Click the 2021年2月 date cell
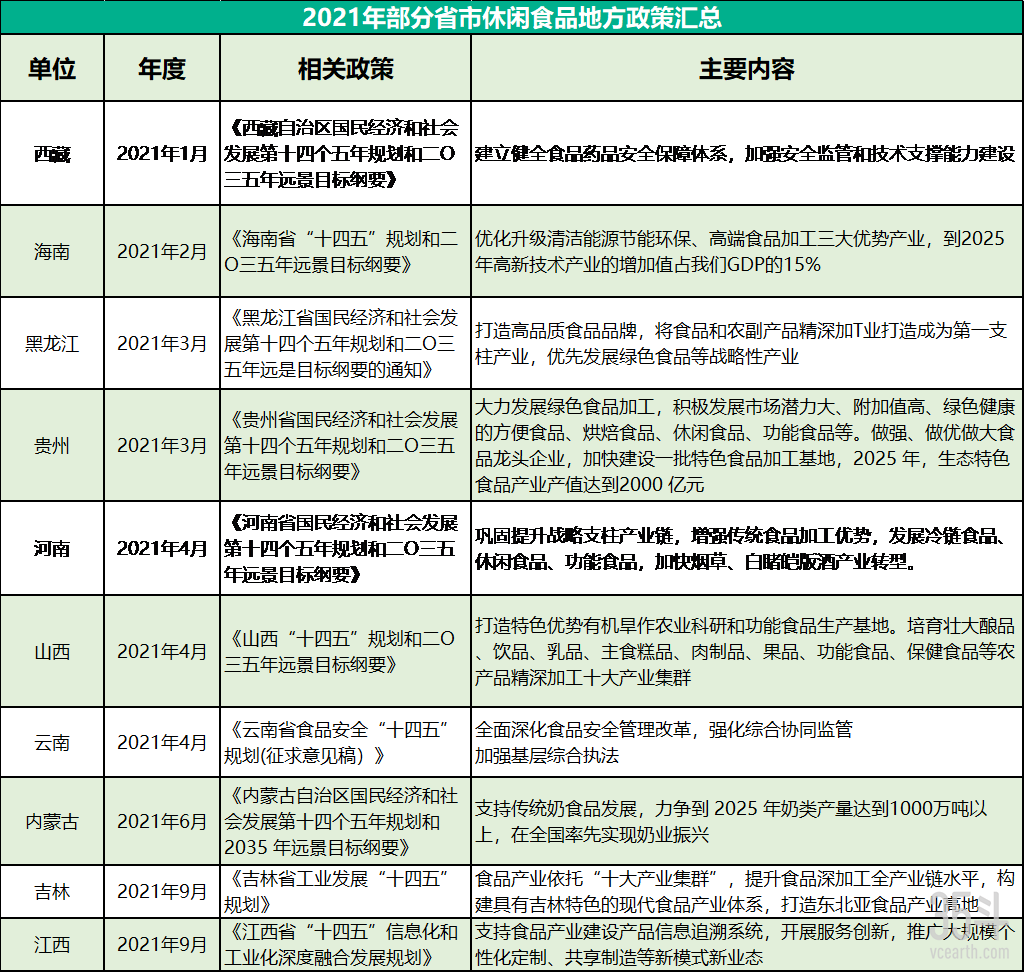 coord(162,251)
